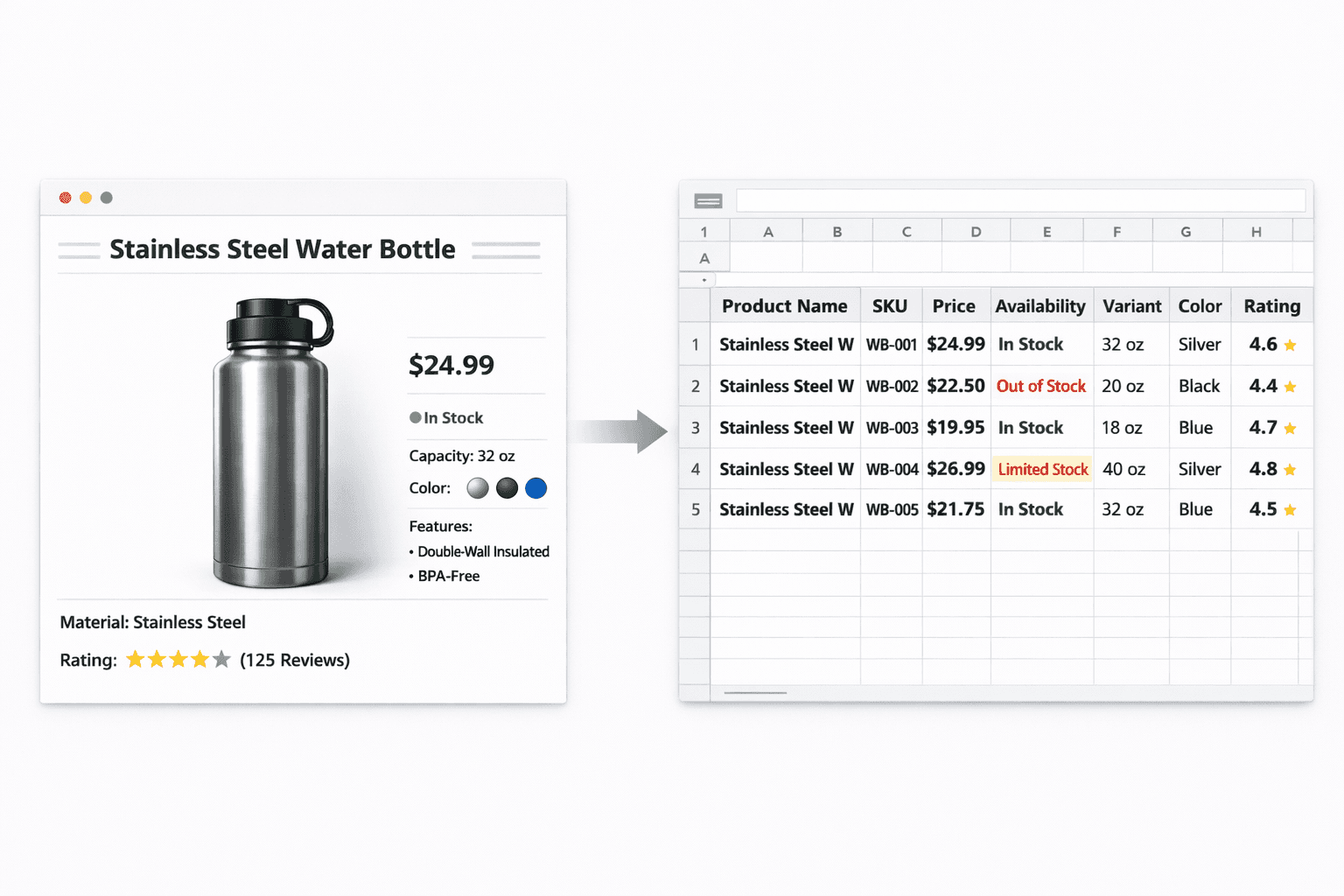Expand the small arrow below row label A
Viewport: 1344px width, 896px height.
(703, 278)
